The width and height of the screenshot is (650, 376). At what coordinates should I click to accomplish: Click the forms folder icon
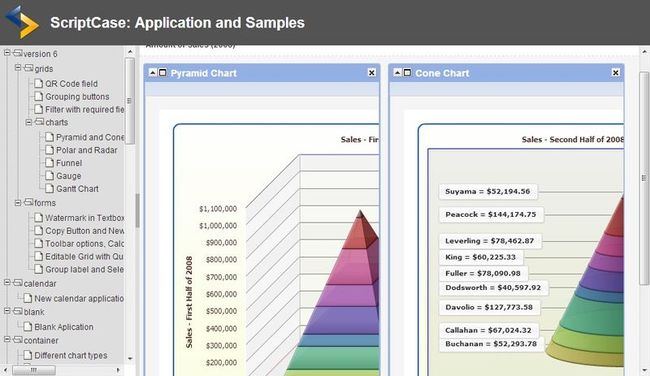pyautogui.click(x=28, y=202)
